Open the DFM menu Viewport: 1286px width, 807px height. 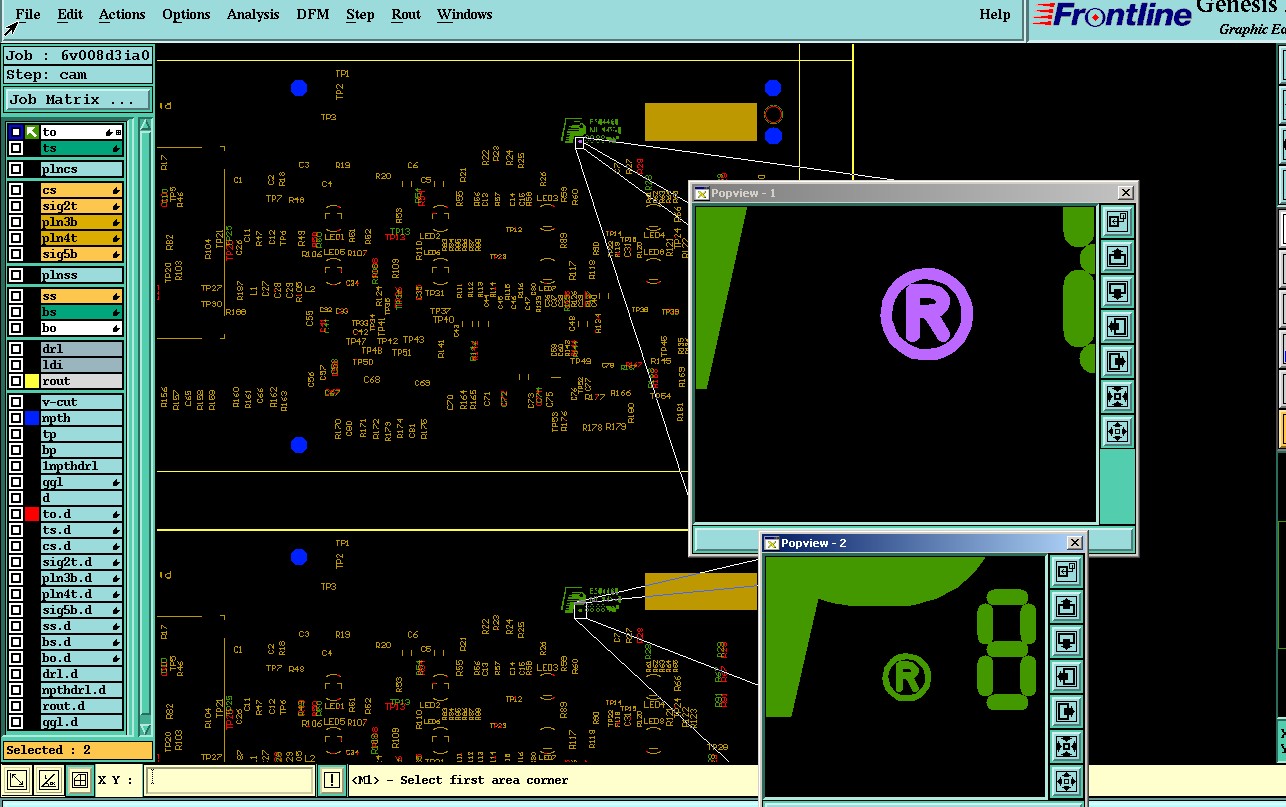click(x=313, y=14)
